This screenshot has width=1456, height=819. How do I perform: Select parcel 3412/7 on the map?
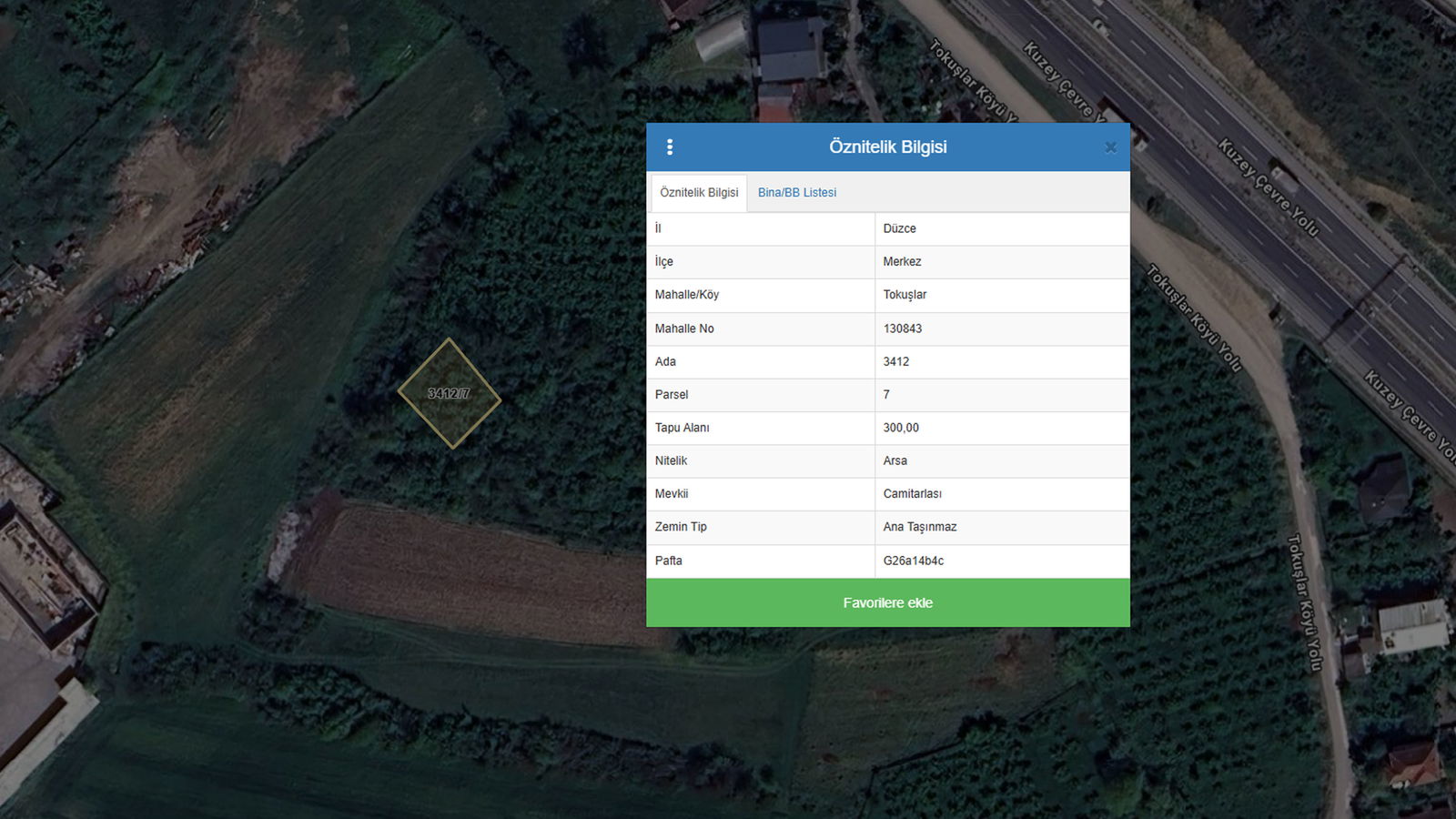pos(450,393)
